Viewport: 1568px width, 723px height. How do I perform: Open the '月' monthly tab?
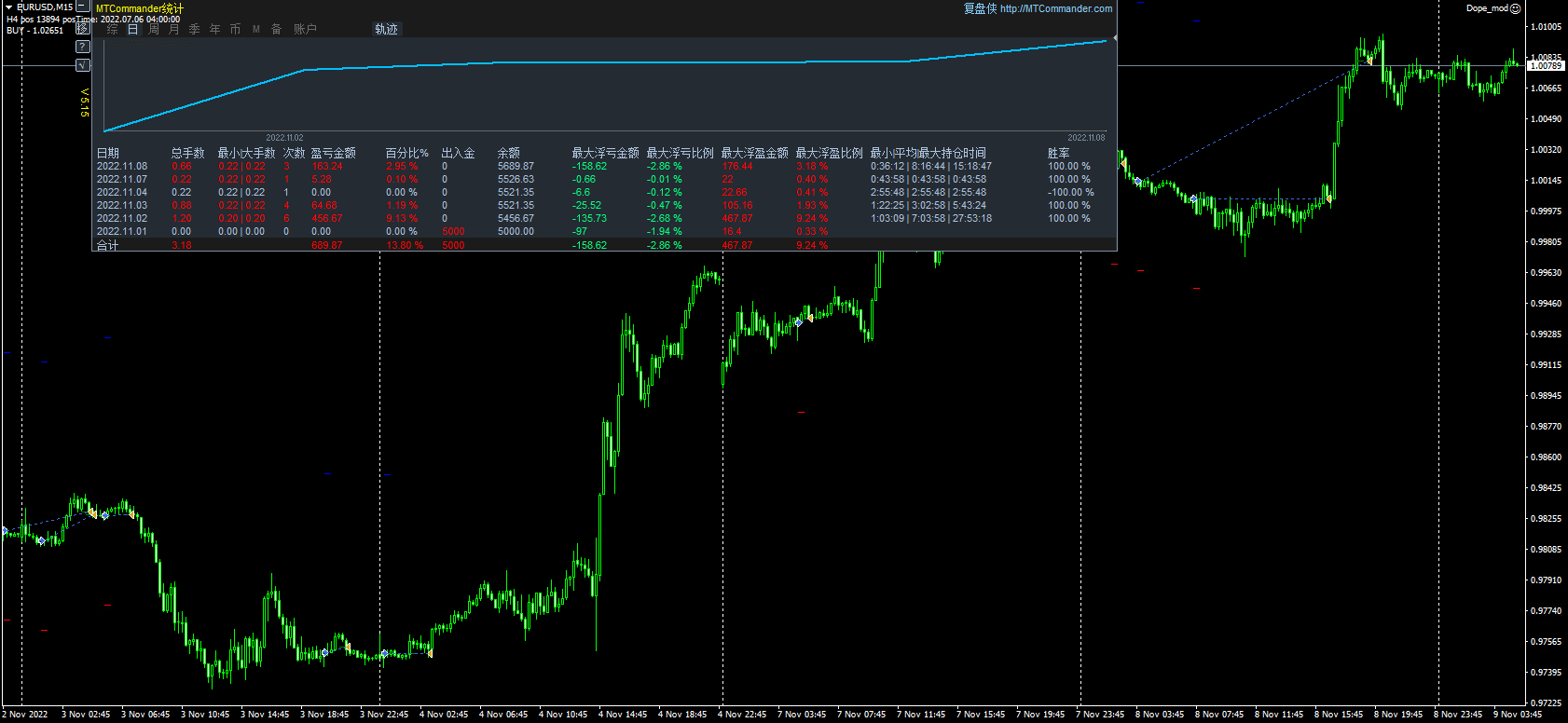pyautogui.click(x=173, y=30)
